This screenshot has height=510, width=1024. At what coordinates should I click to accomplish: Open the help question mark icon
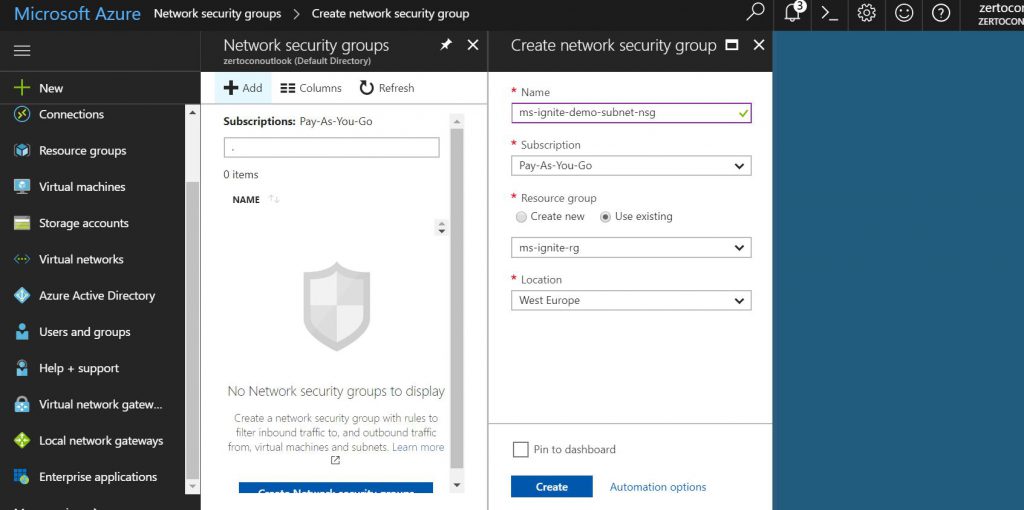click(x=941, y=13)
